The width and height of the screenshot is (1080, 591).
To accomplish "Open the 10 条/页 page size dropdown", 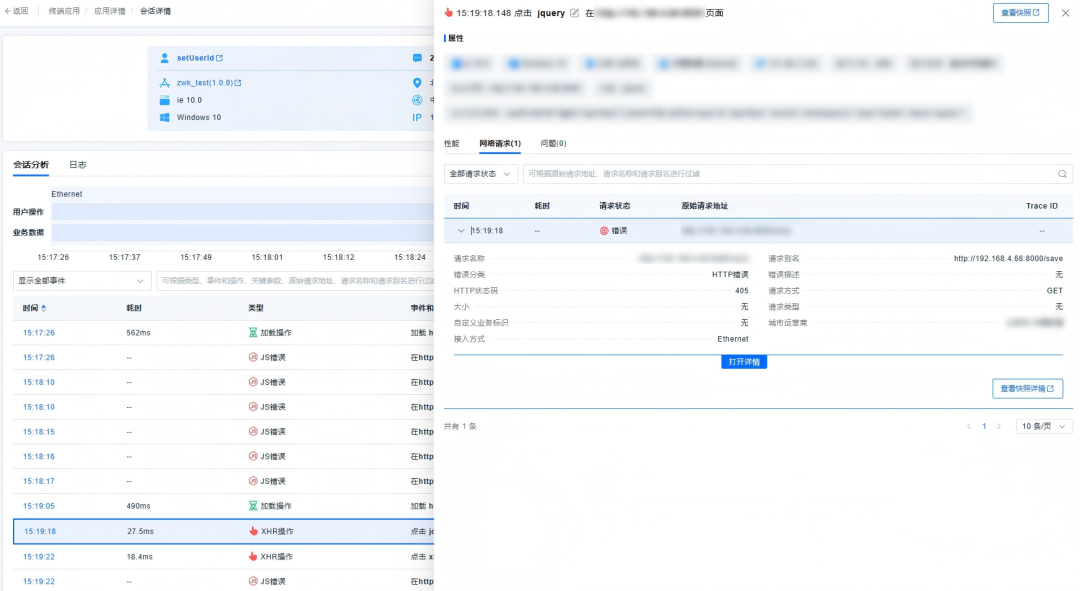I will point(1044,426).
